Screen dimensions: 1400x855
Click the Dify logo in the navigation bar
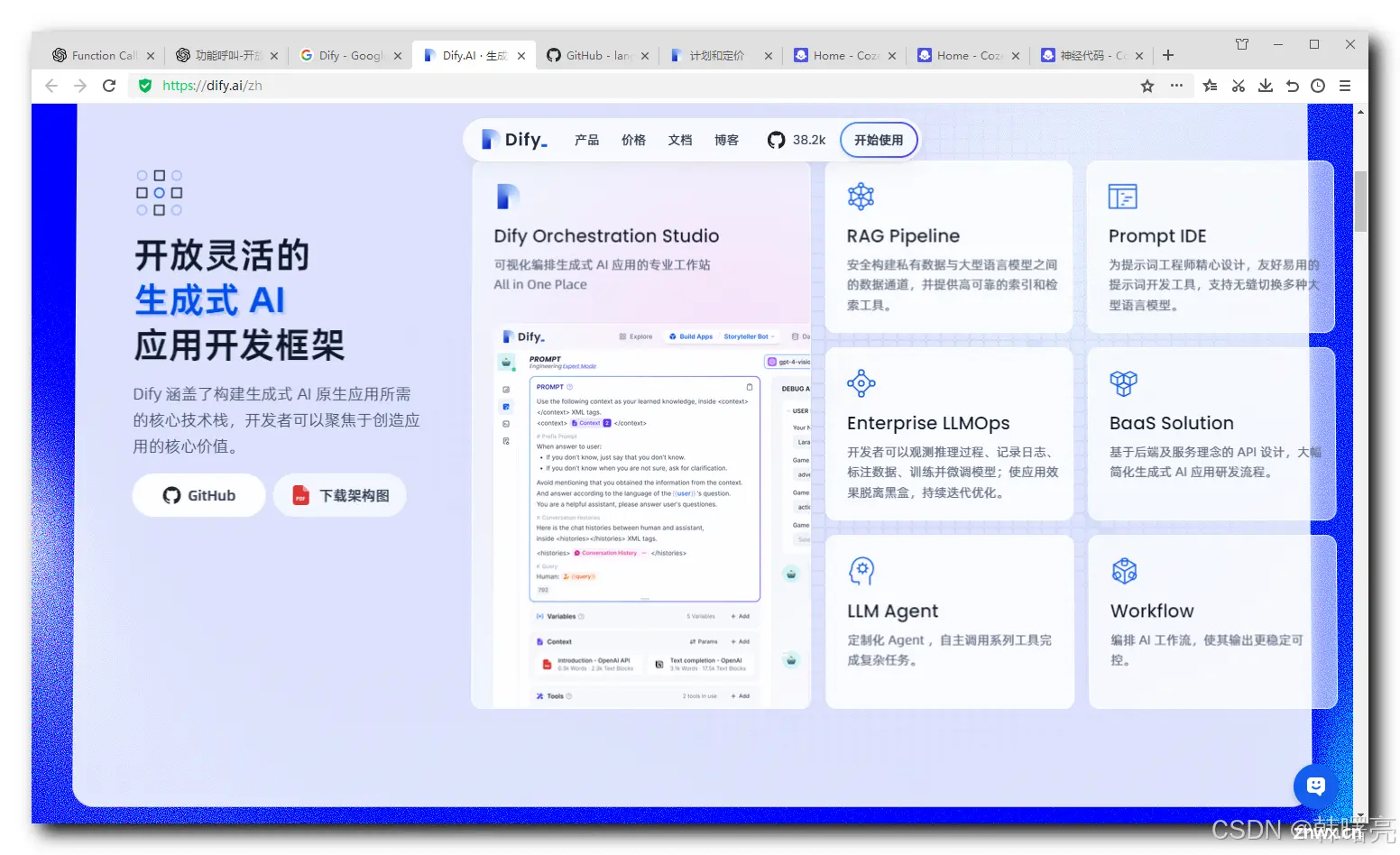(514, 140)
